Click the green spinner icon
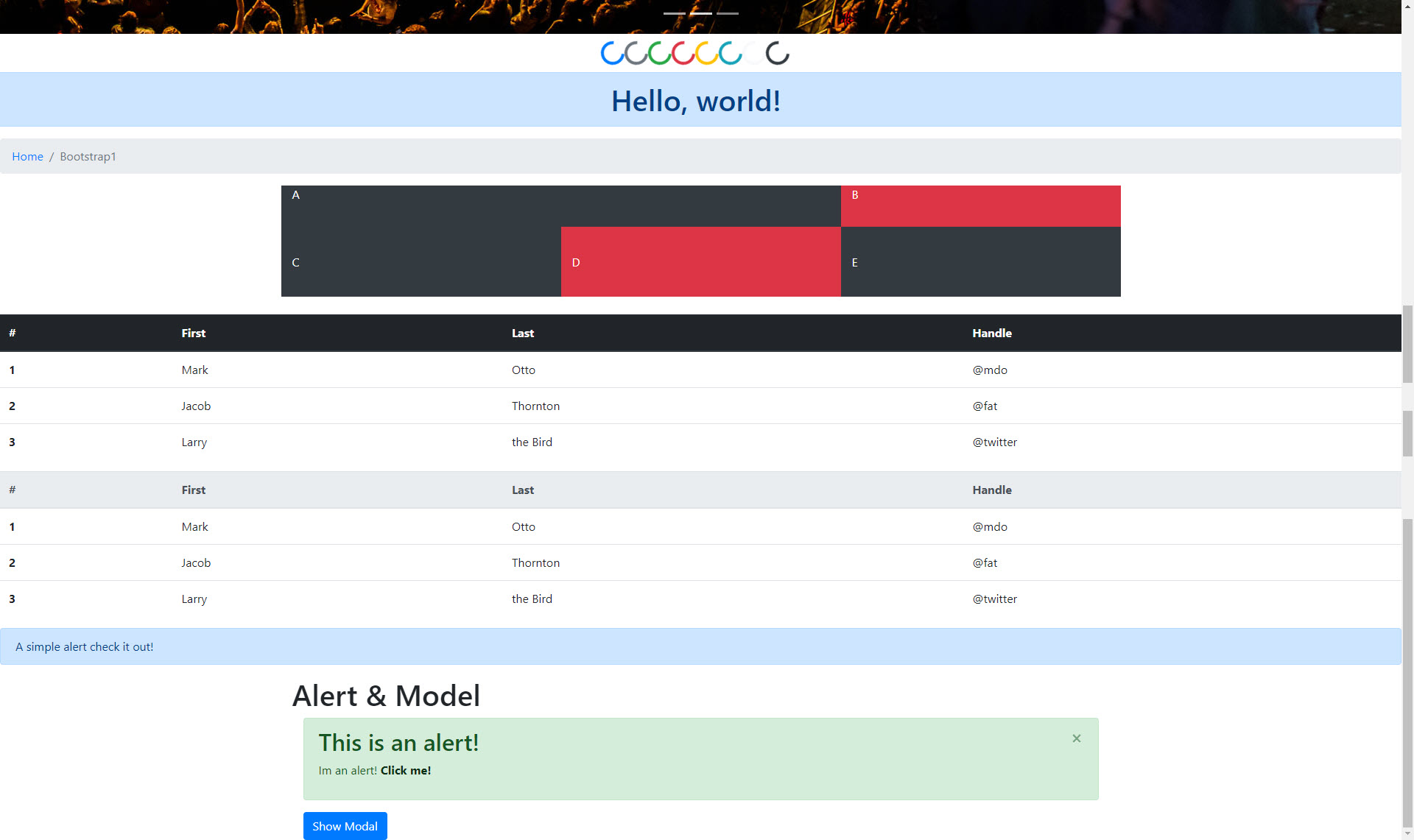Screen dimensions: 1414x840 (660, 53)
